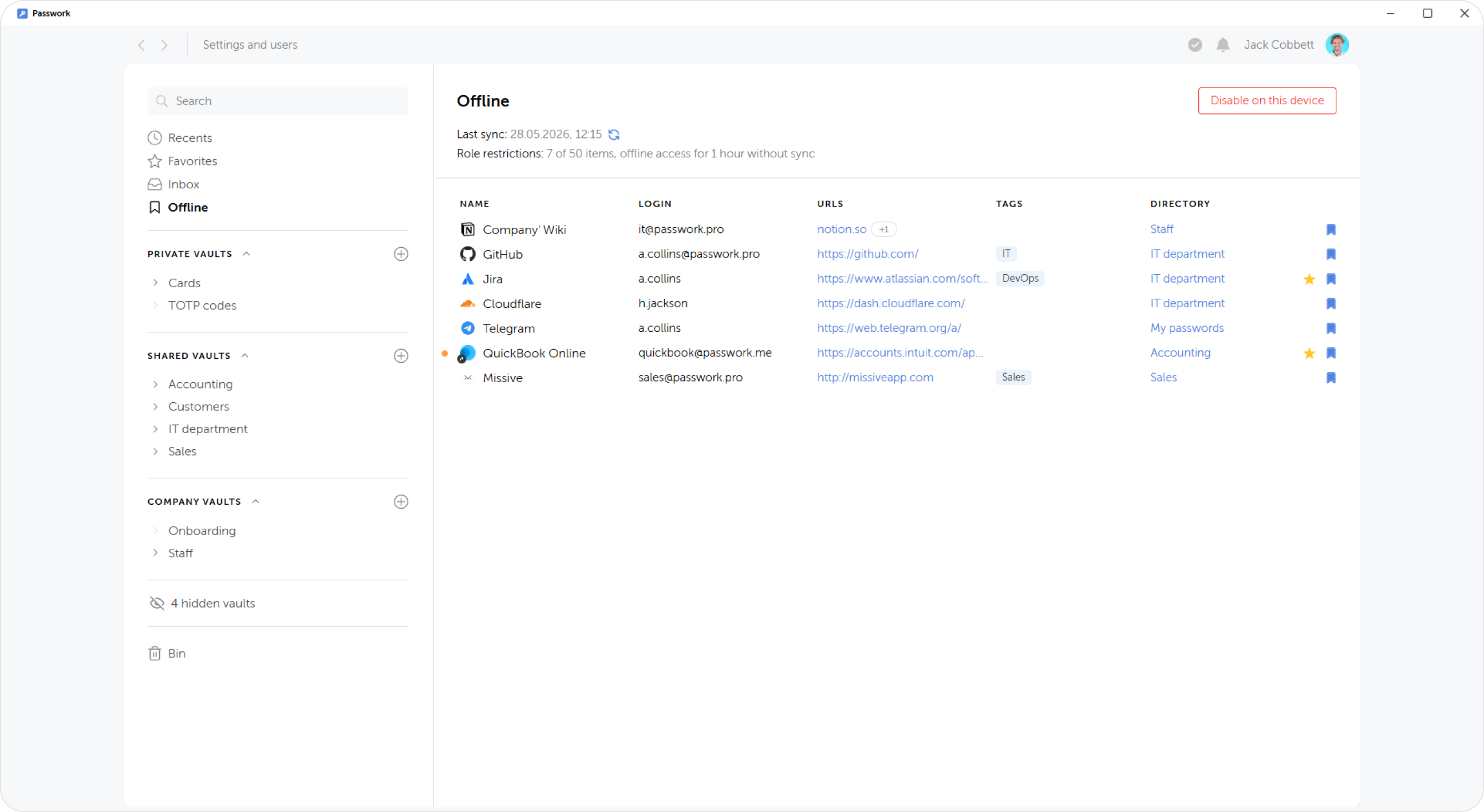Toggle offline bookmark for GitHub
Viewport: 1484px width, 812px height.
pos(1331,255)
